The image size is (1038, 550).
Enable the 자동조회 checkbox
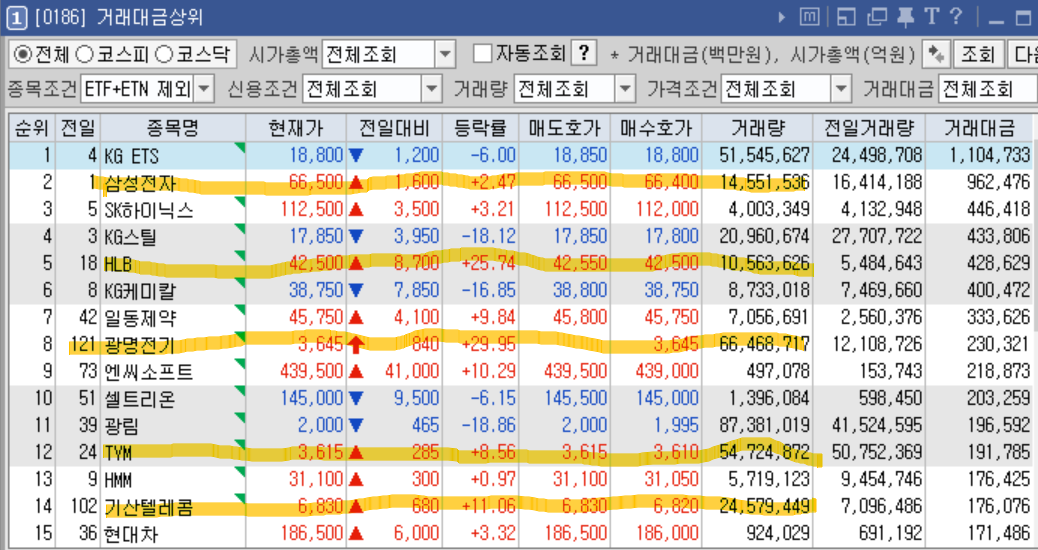tap(483, 54)
